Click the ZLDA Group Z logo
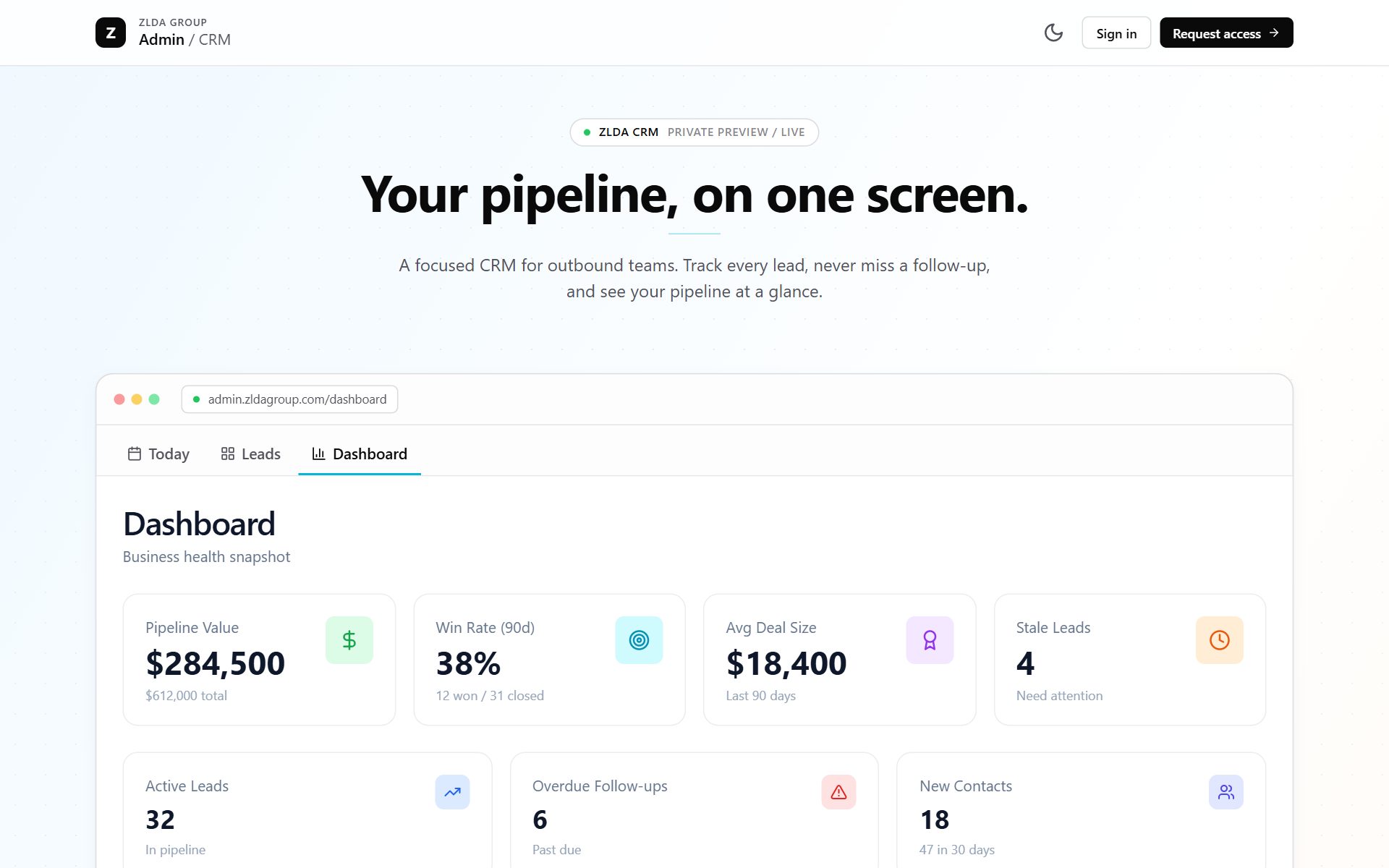Viewport: 1389px width, 868px height. click(111, 33)
